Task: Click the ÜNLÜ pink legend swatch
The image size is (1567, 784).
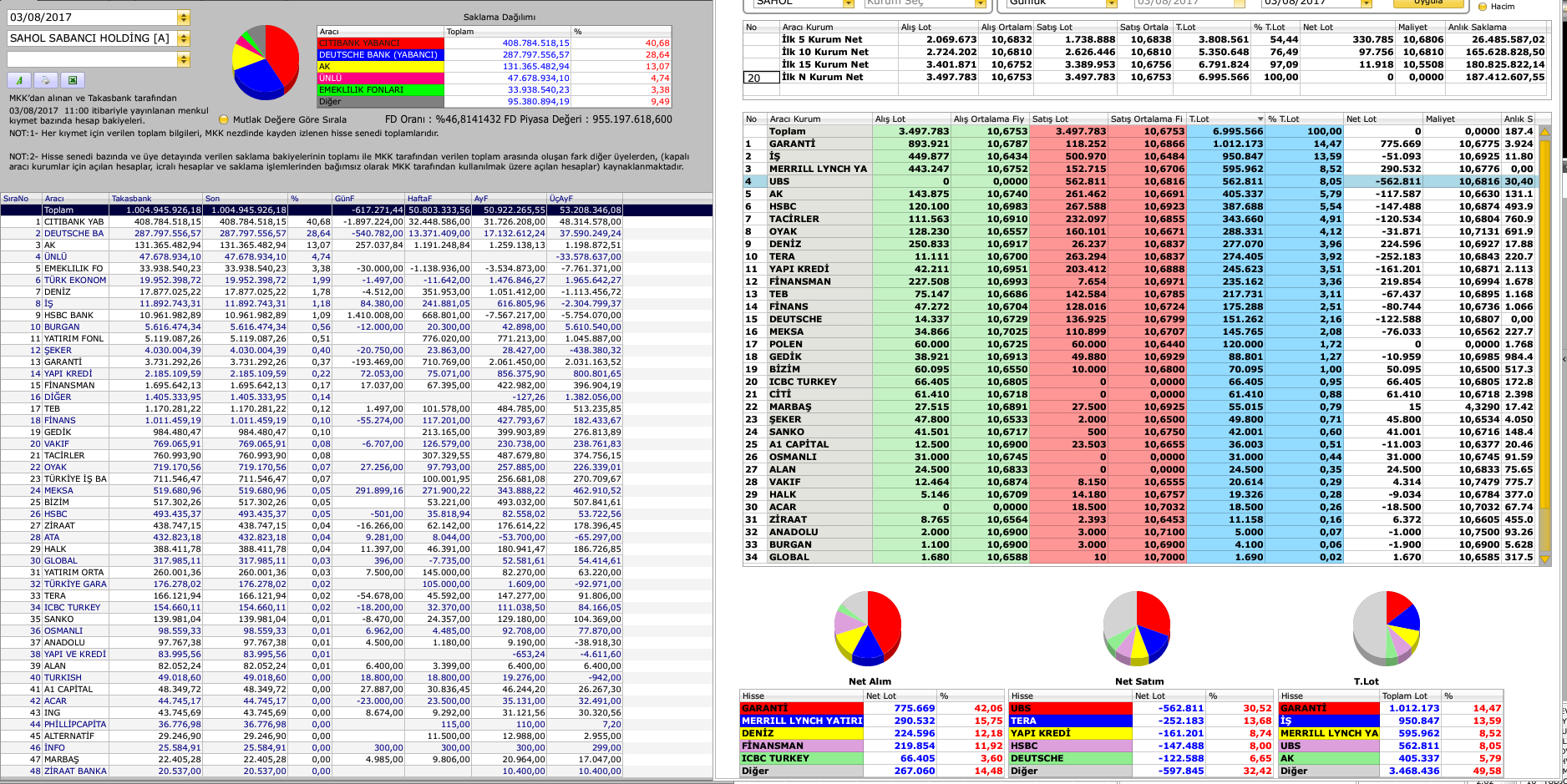Action: click(380, 78)
